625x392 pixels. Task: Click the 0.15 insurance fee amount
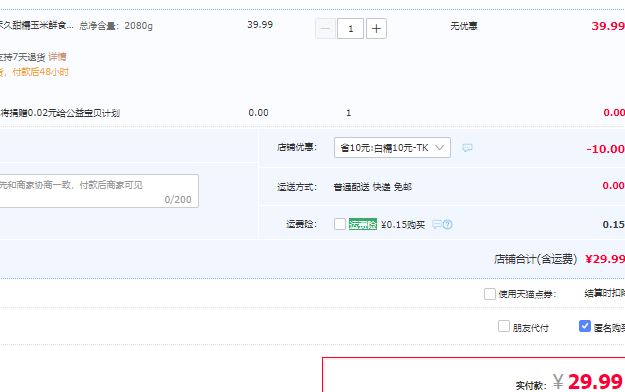tap(613, 225)
